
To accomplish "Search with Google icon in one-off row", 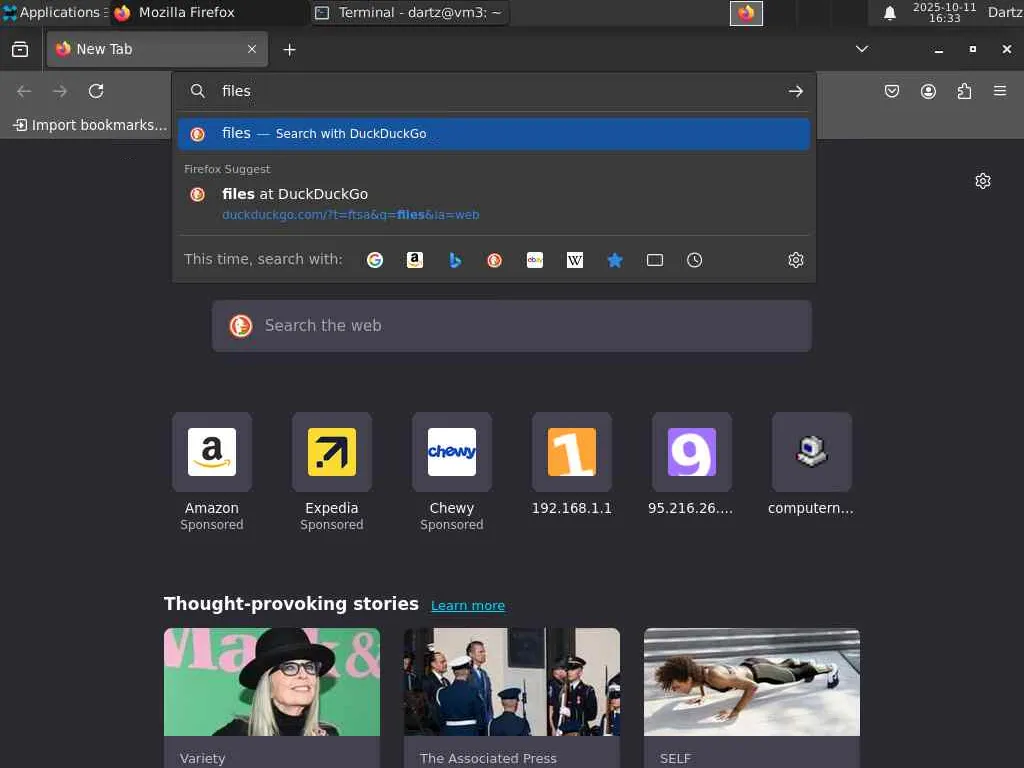I will tap(375, 260).
